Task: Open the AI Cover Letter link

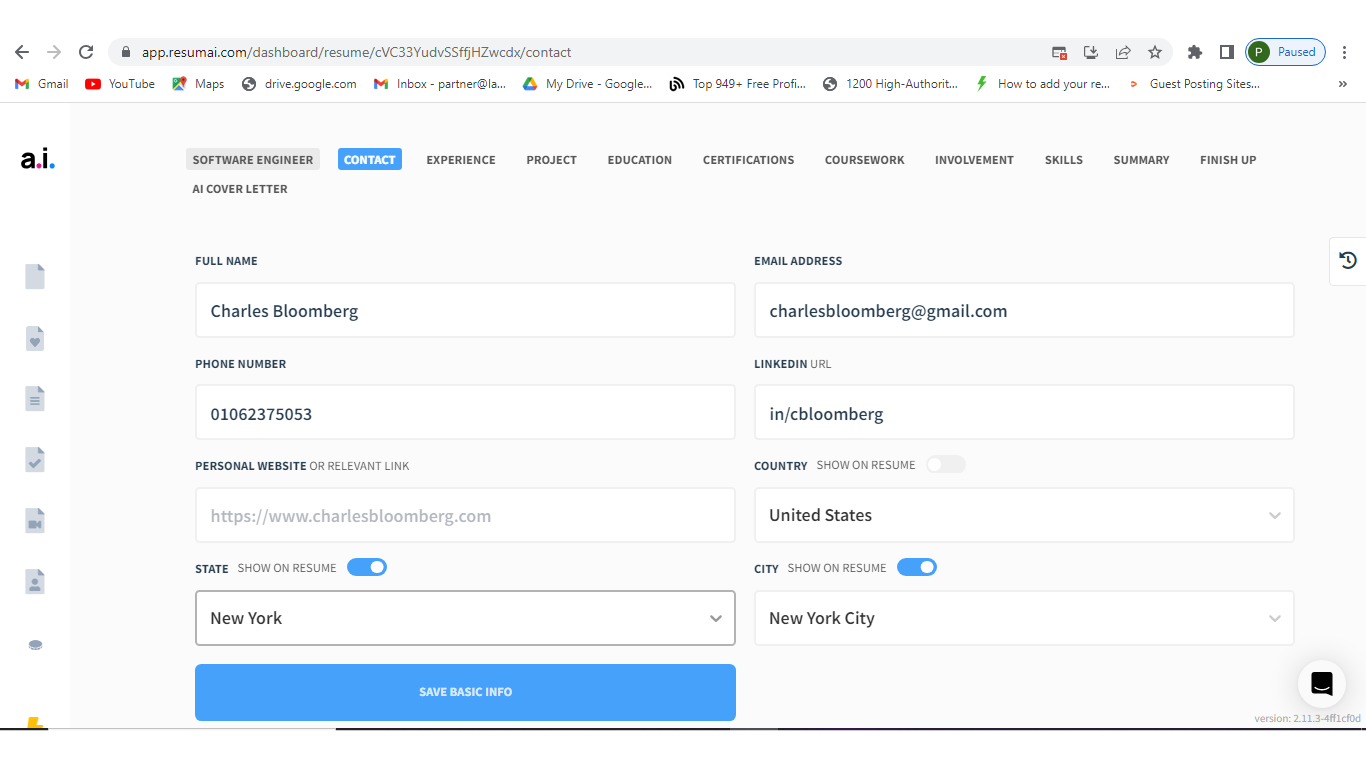Action: point(240,189)
